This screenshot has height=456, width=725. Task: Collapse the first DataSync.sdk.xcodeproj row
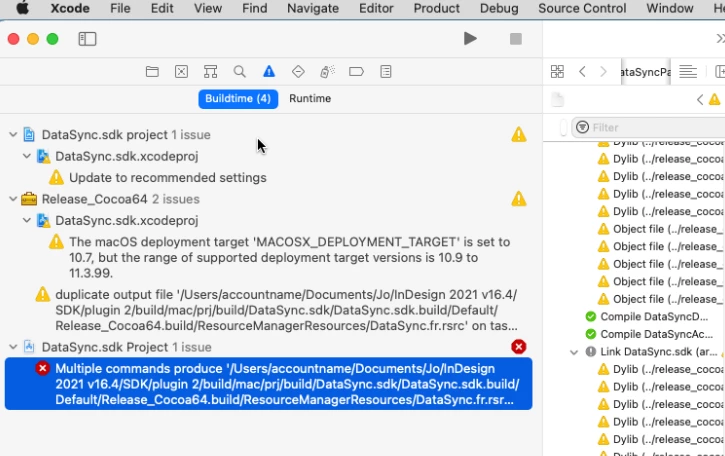(27, 156)
